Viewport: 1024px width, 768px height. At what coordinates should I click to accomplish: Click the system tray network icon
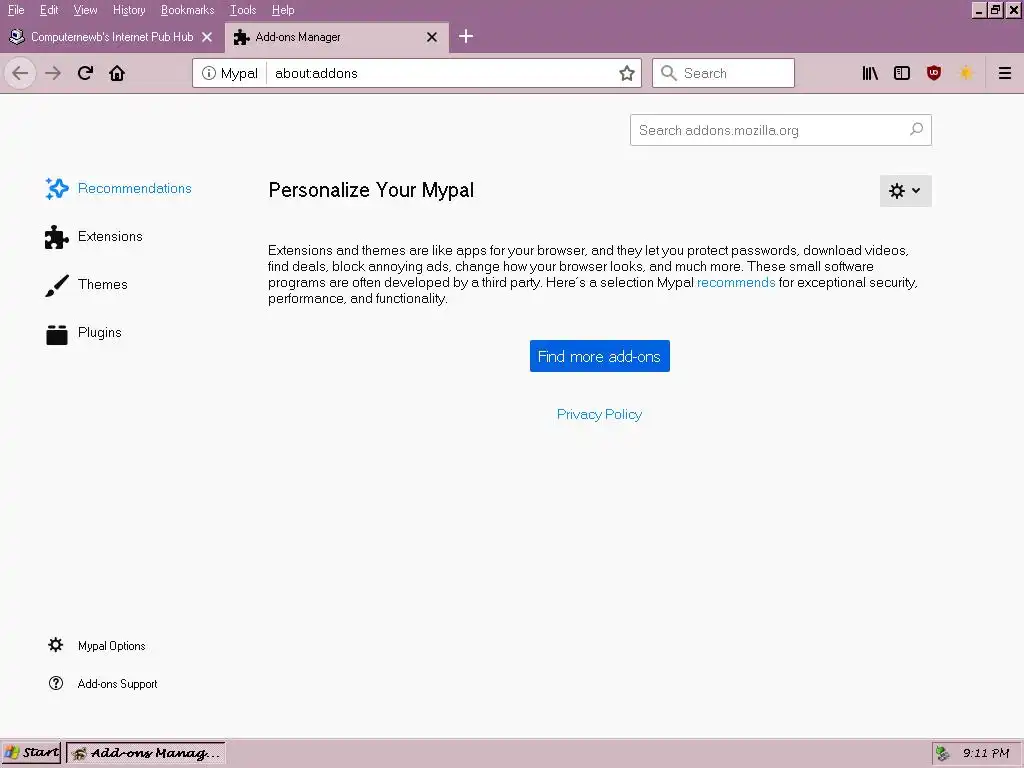942,753
